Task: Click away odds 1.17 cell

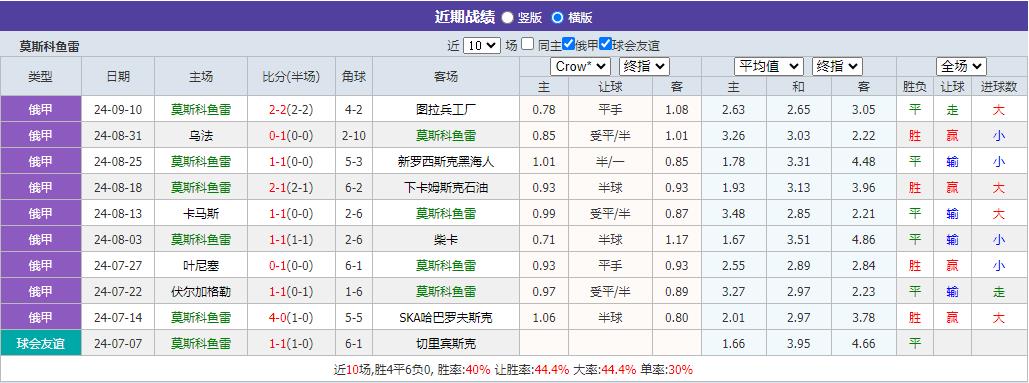Action: point(677,239)
